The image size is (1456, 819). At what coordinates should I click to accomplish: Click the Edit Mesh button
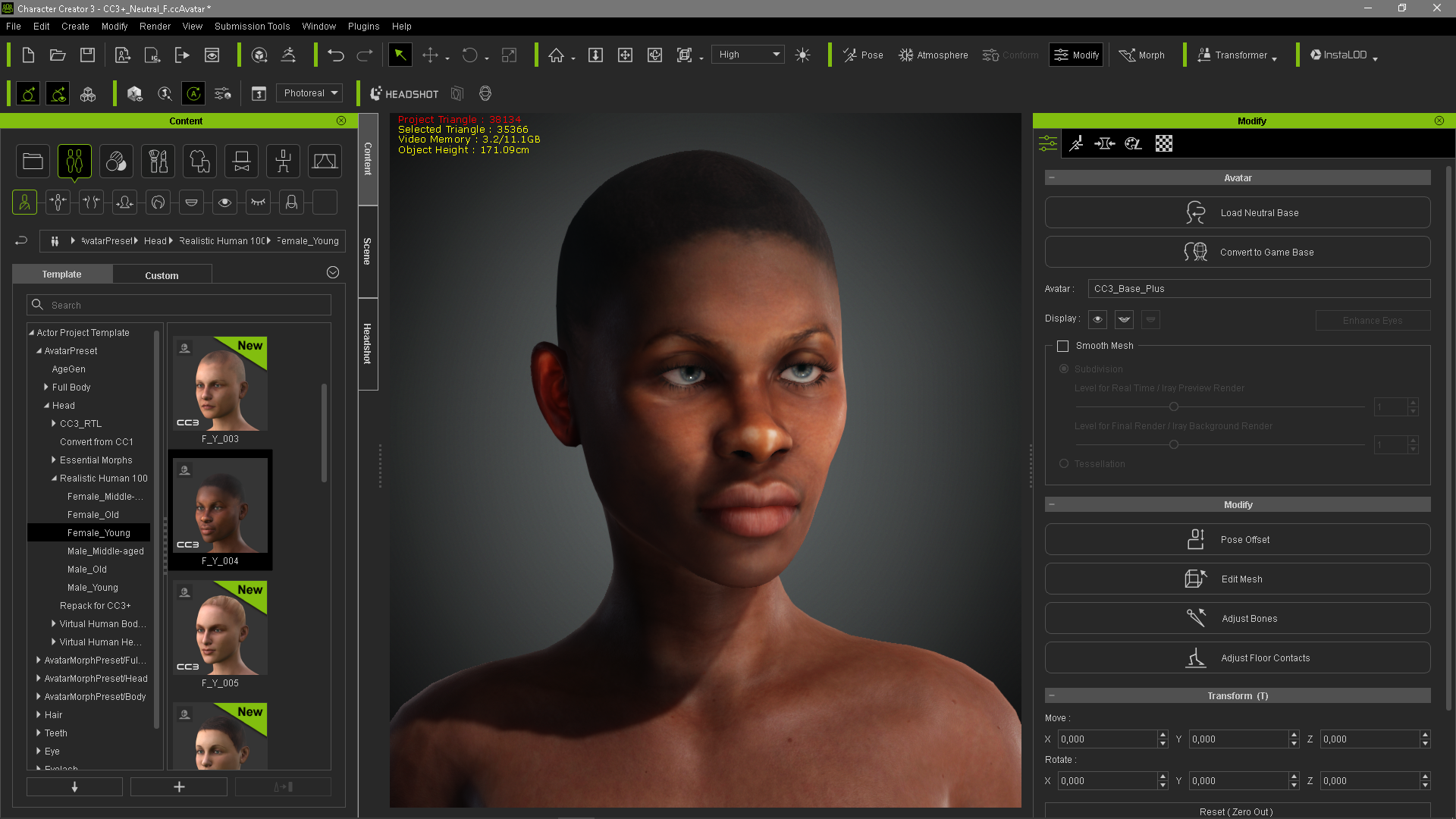coord(1238,579)
